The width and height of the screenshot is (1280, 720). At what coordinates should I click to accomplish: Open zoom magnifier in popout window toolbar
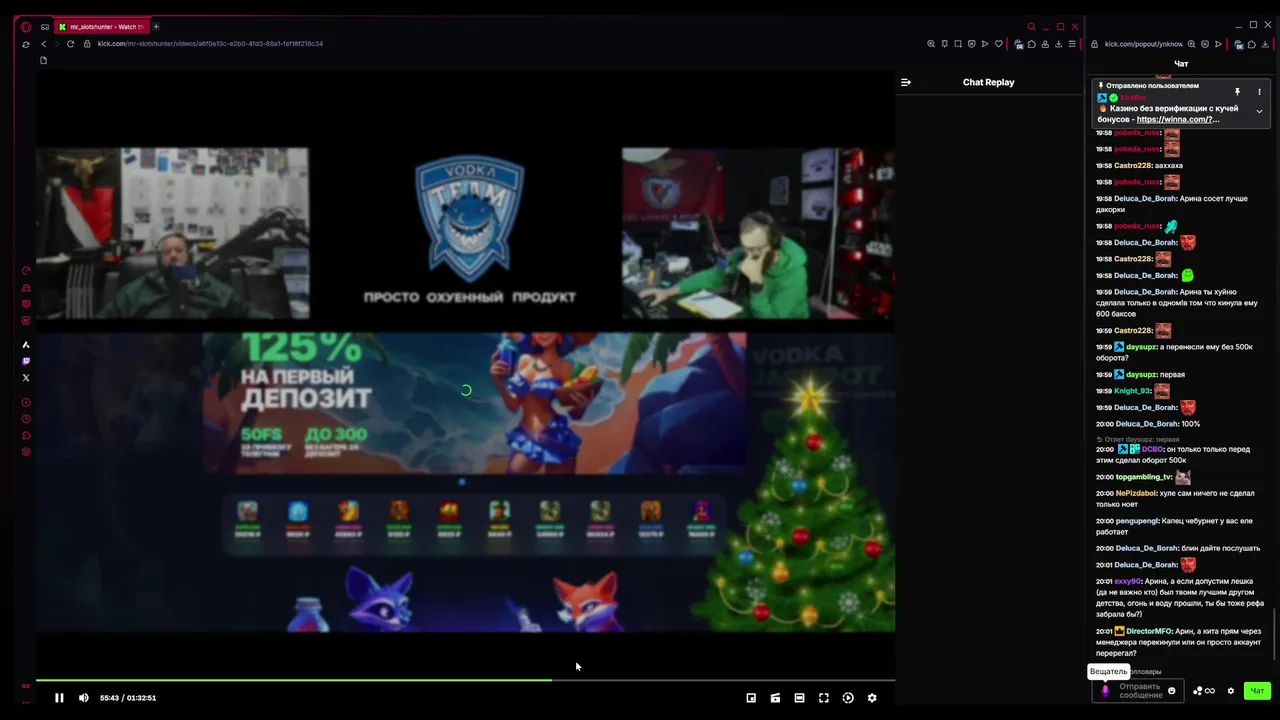[x=1191, y=44]
